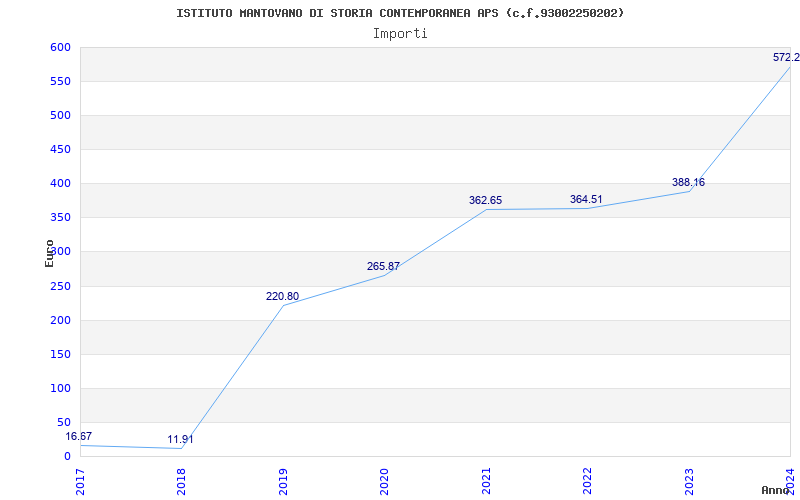
Task: Click the 2023 x-axis year label
Action: pos(689,481)
